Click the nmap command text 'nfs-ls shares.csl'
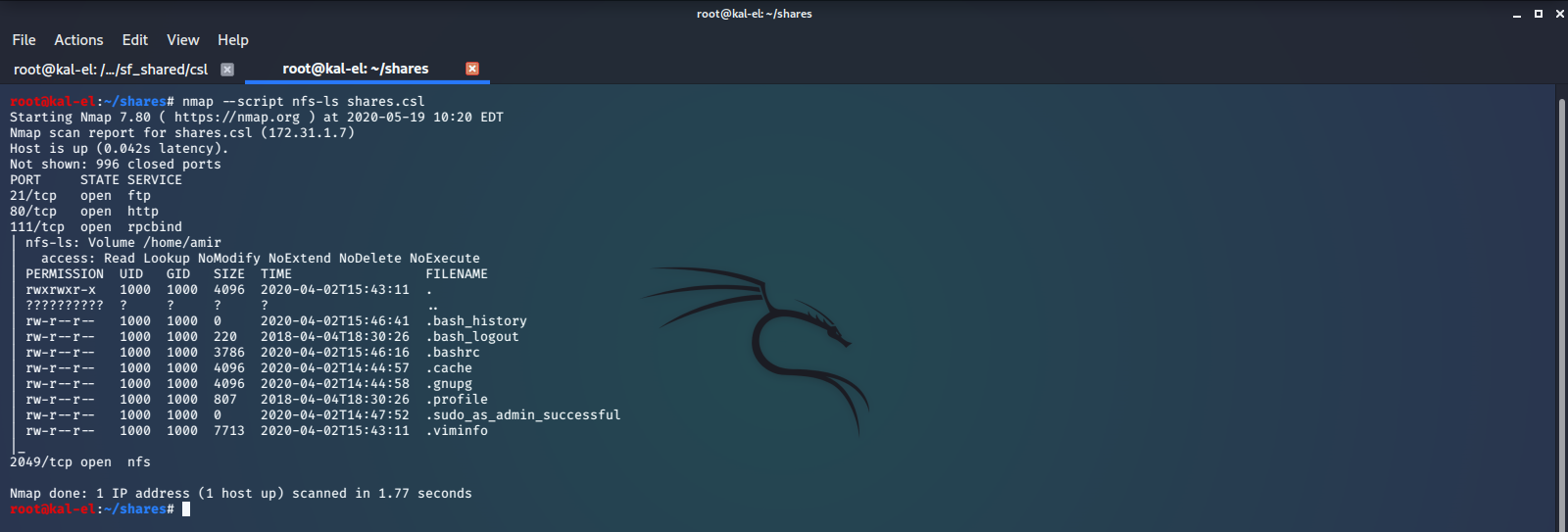1568x532 pixels. coord(359,102)
